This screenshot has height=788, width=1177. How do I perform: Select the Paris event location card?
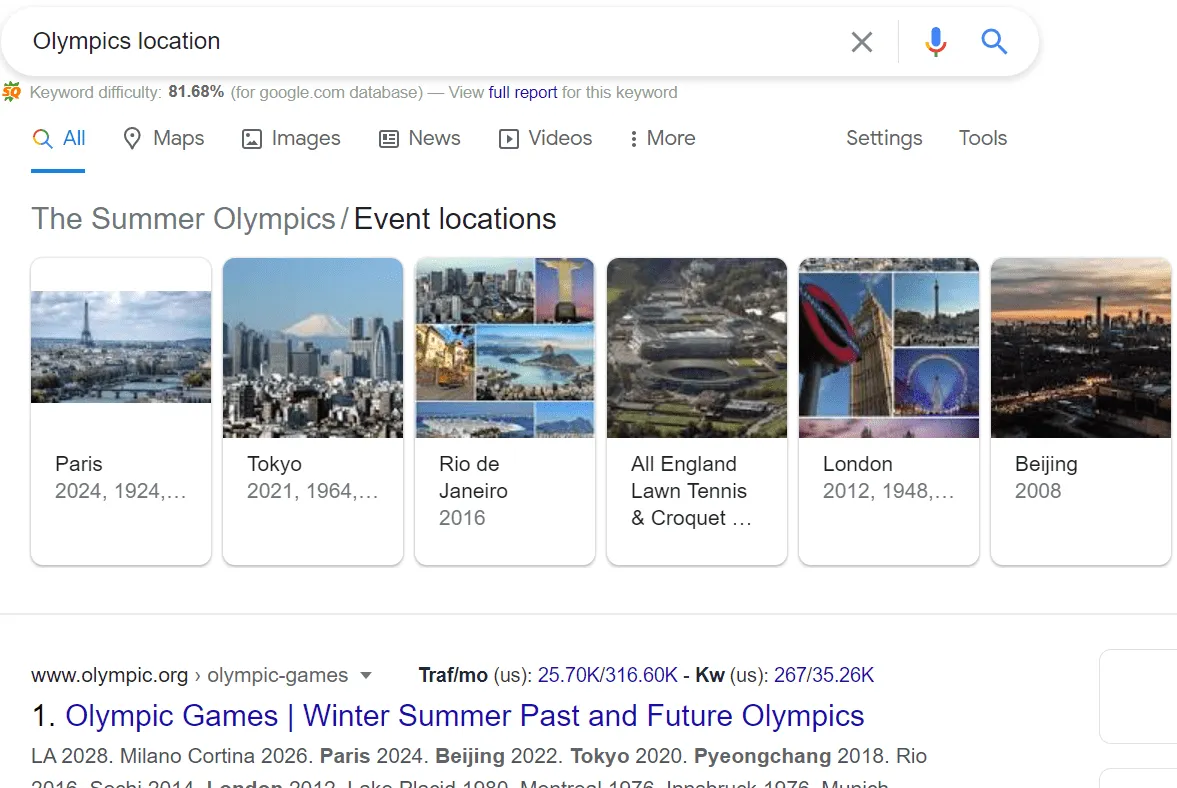click(121, 411)
